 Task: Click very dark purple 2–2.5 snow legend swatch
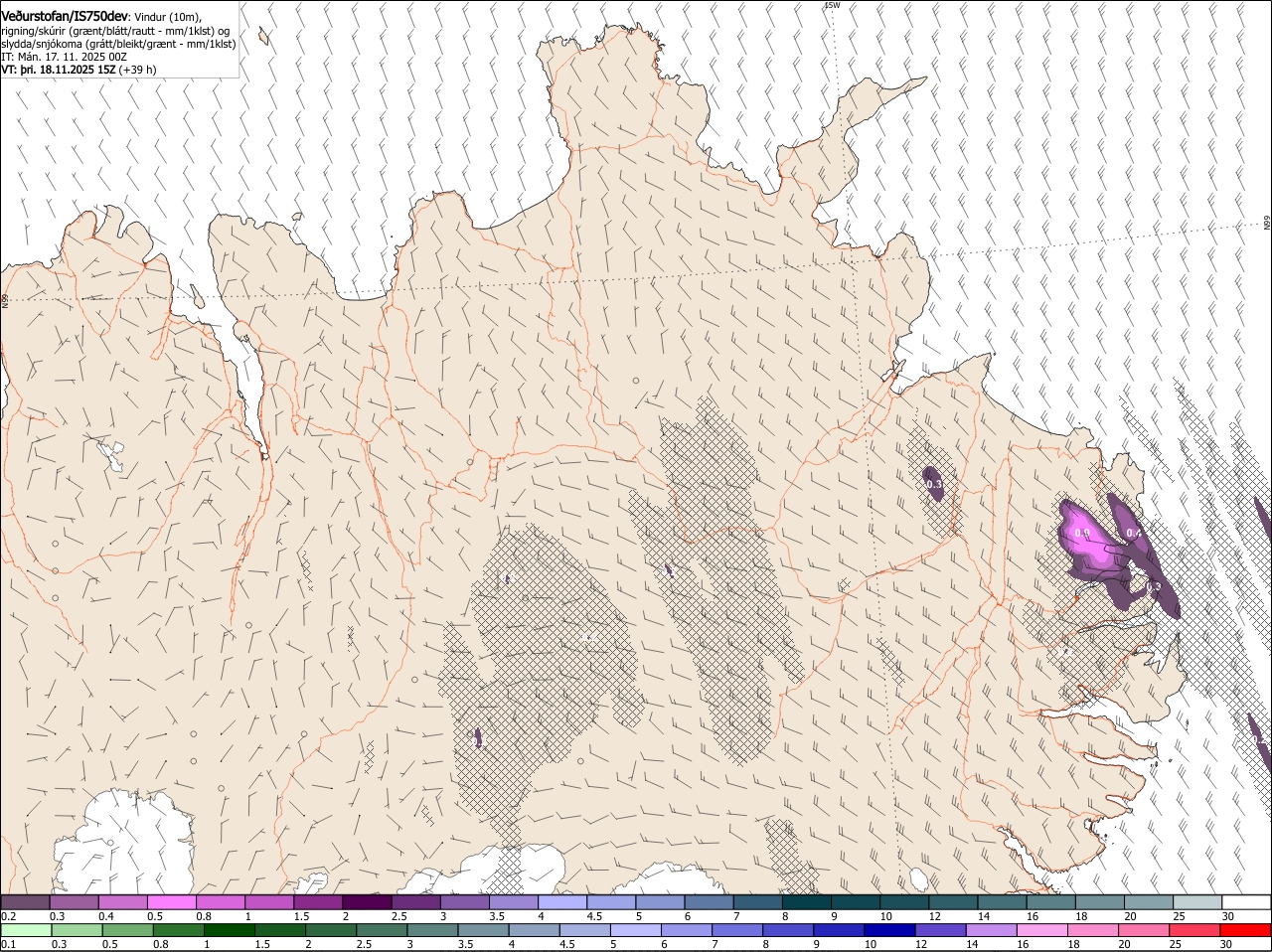[x=368, y=902]
